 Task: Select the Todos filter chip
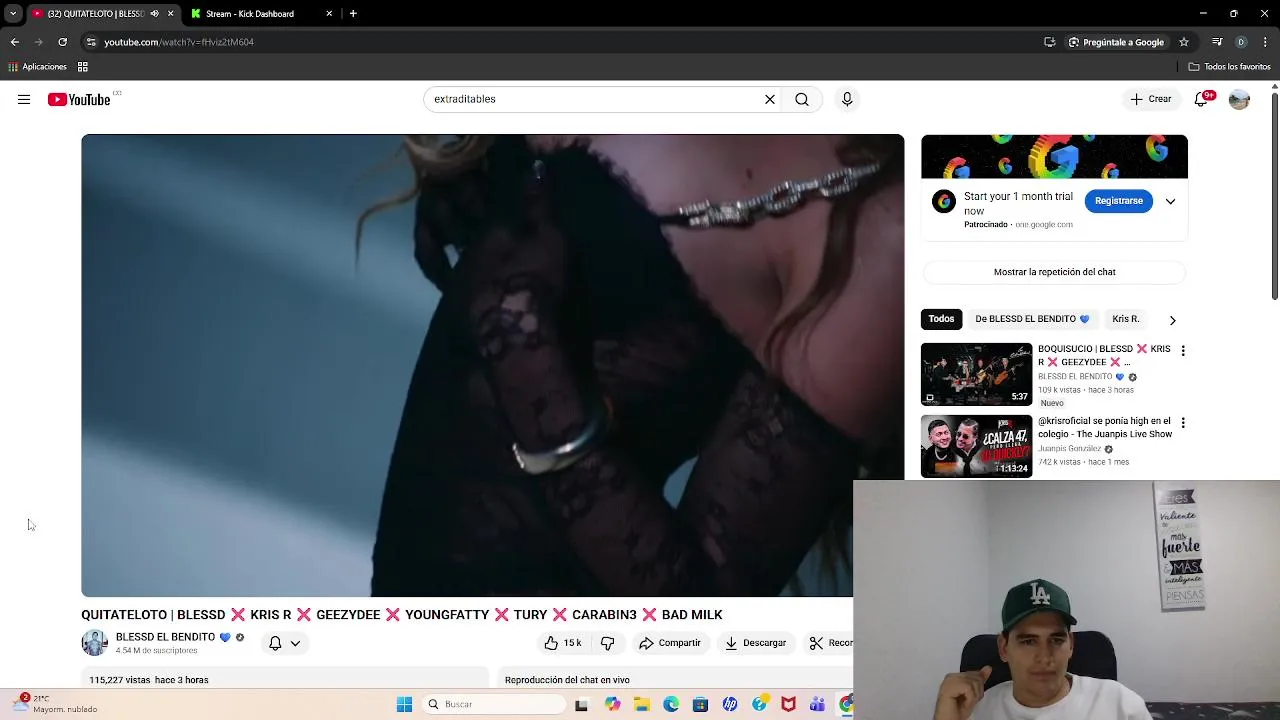click(x=941, y=319)
